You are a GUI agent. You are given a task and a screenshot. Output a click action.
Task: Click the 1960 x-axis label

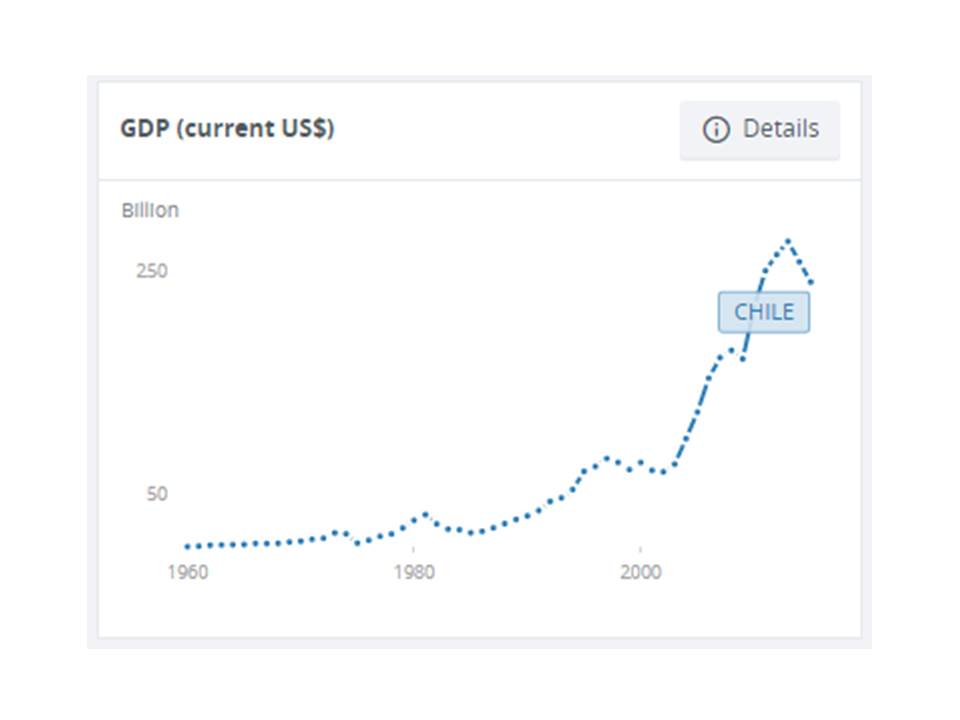click(x=187, y=573)
